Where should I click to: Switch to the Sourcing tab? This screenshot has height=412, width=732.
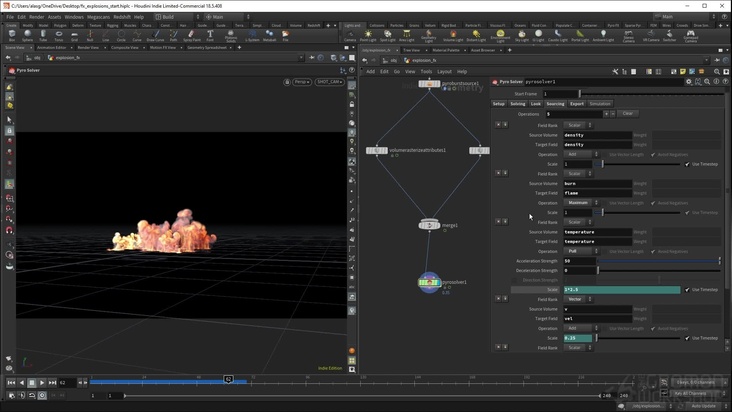[555, 104]
